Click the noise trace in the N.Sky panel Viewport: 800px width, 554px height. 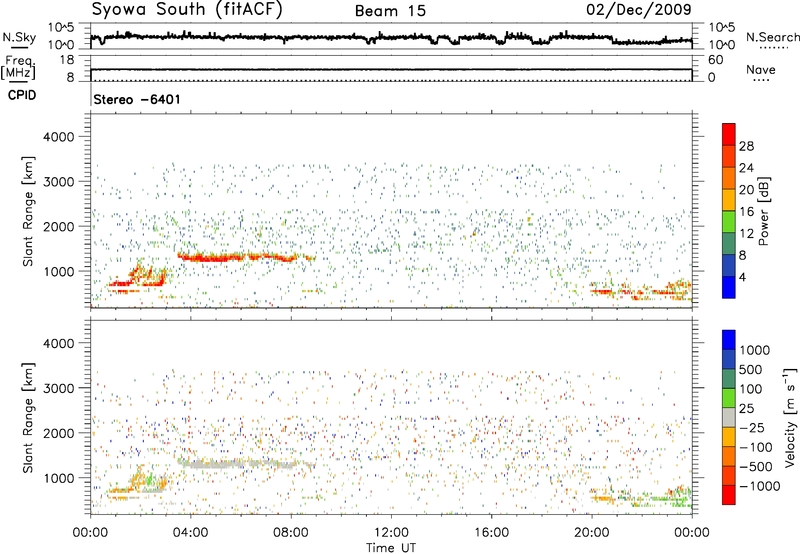pos(391,38)
